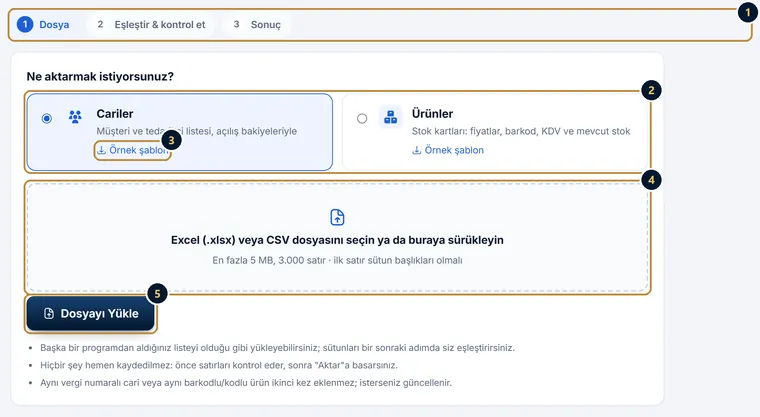Select the Ürünler radio button
Screen dimensions: 760x417
pyautogui.click(x=362, y=118)
